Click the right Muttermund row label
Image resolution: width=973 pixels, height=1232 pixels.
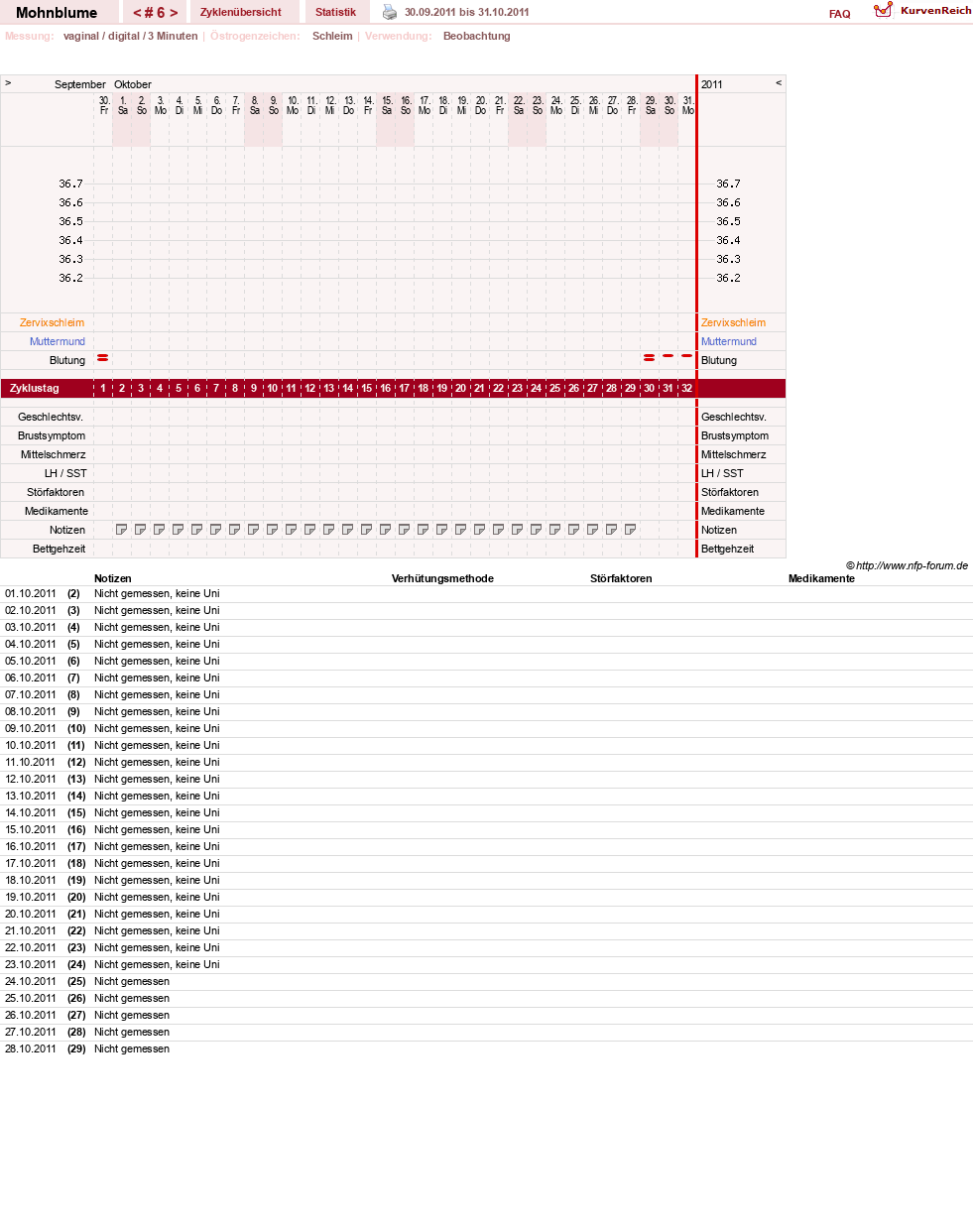point(729,341)
